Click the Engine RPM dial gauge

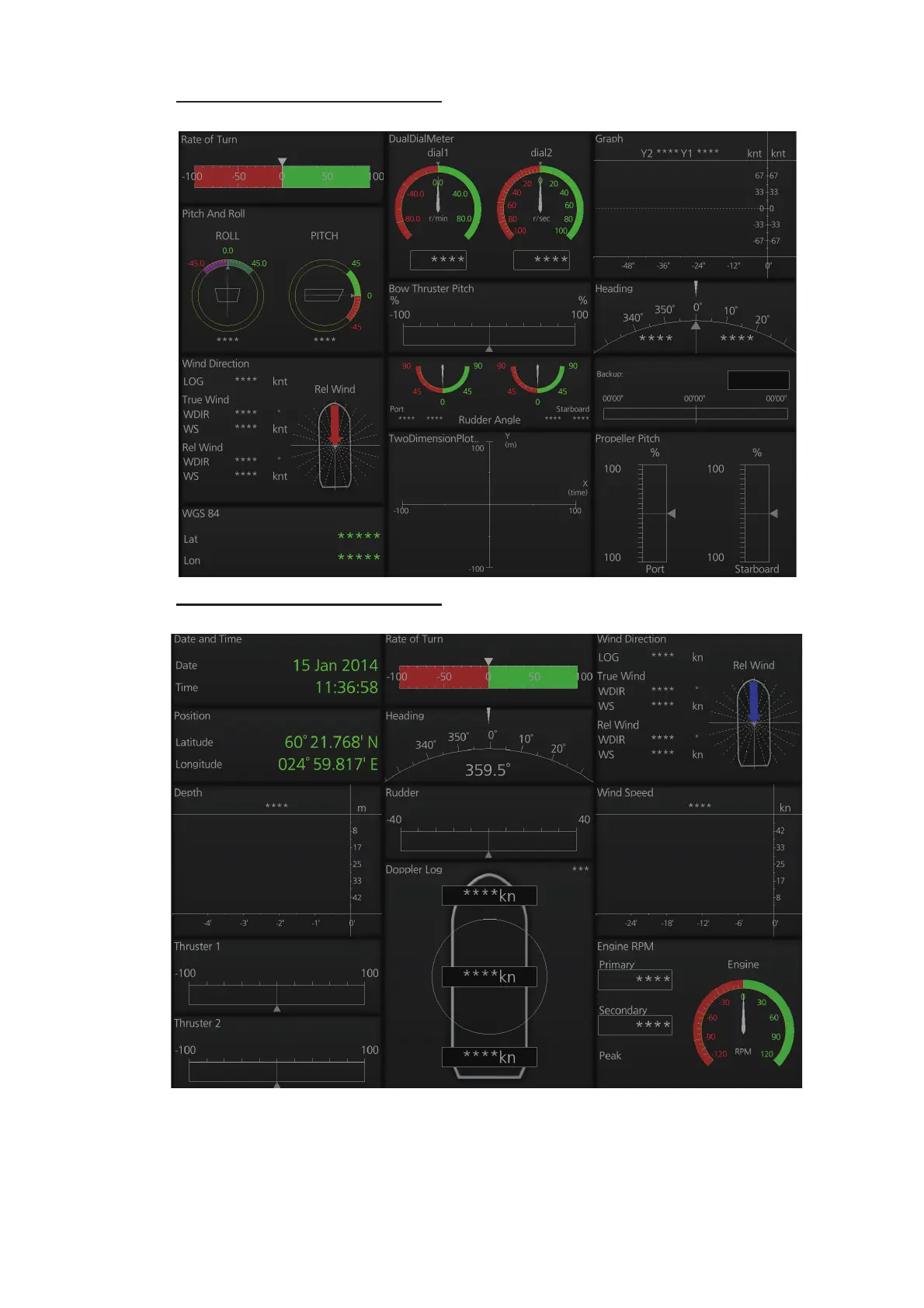coord(743,1022)
